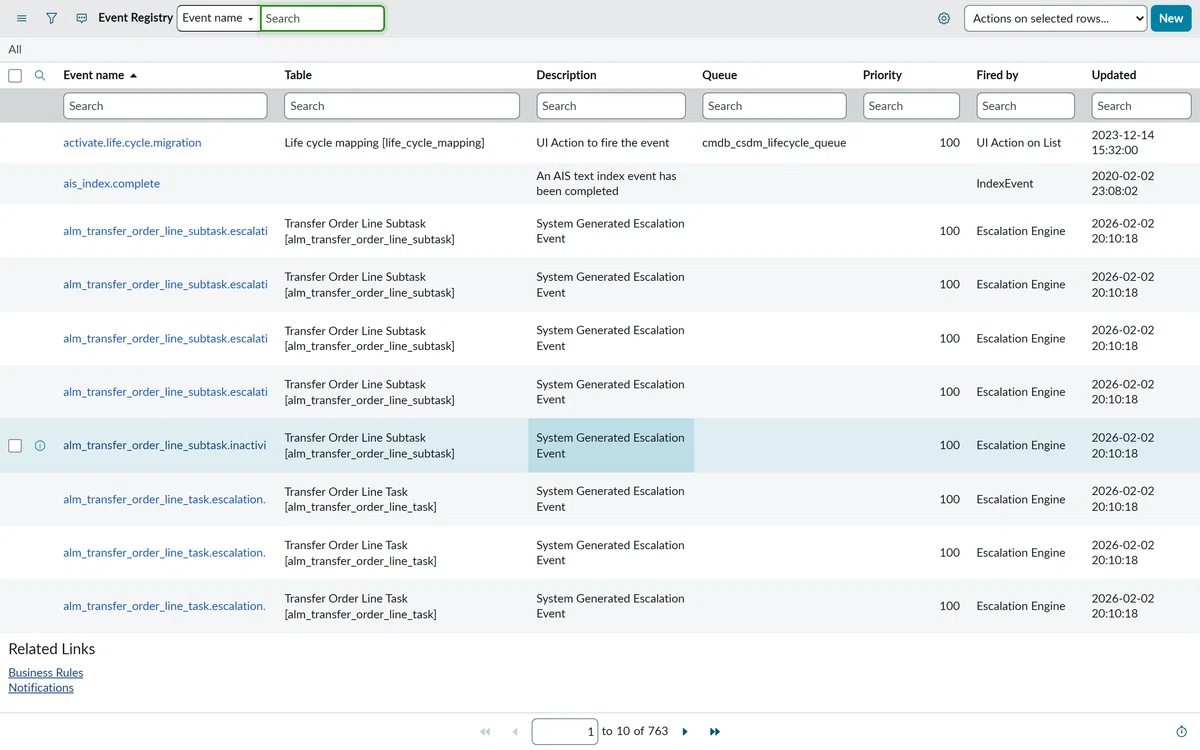
Task: Focus Fired by column search box
Action: [x=1025, y=106]
